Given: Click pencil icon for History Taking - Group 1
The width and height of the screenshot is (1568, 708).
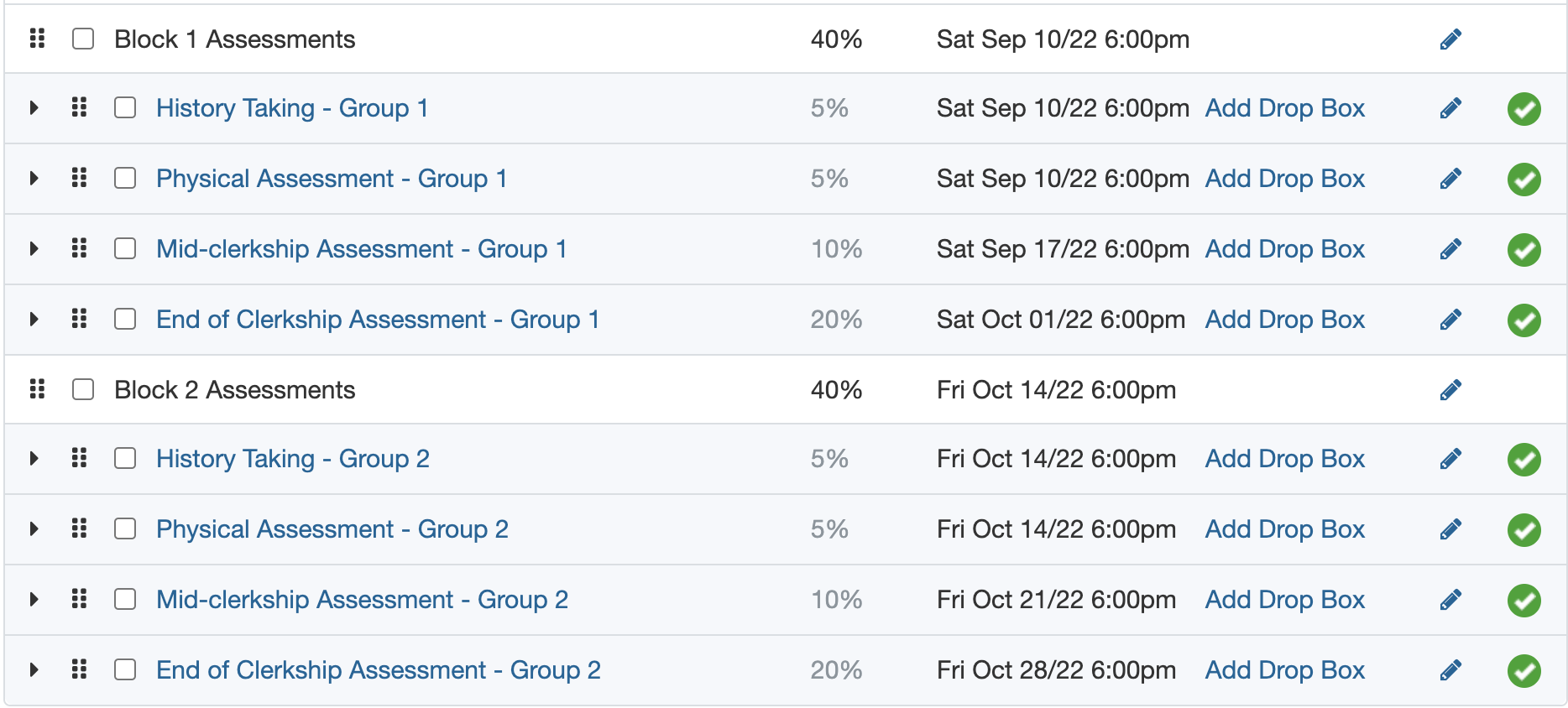Looking at the screenshot, I should click(x=1450, y=108).
